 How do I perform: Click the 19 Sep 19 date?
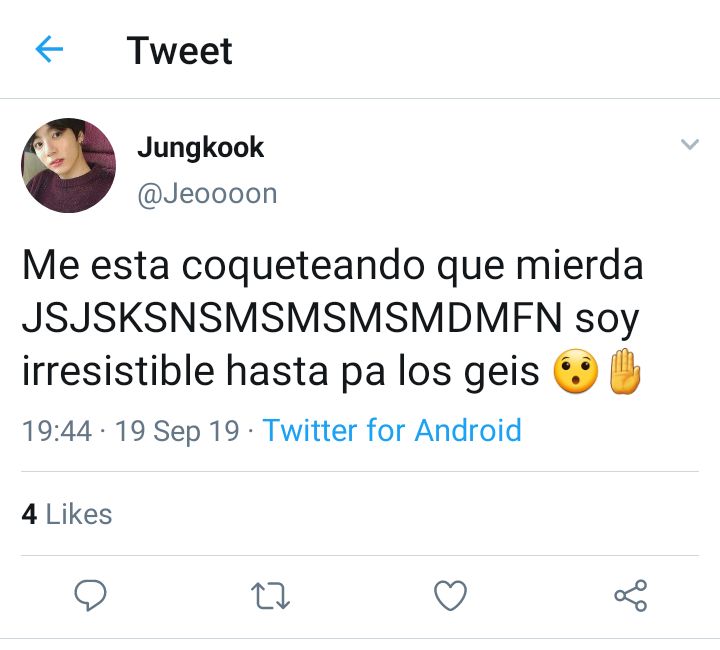click(x=177, y=431)
